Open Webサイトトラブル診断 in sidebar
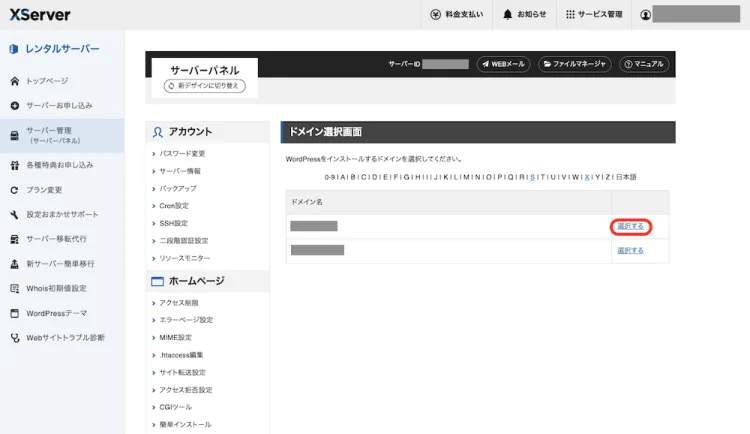The width and height of the screenshot is (750, 434). [66, 338]
